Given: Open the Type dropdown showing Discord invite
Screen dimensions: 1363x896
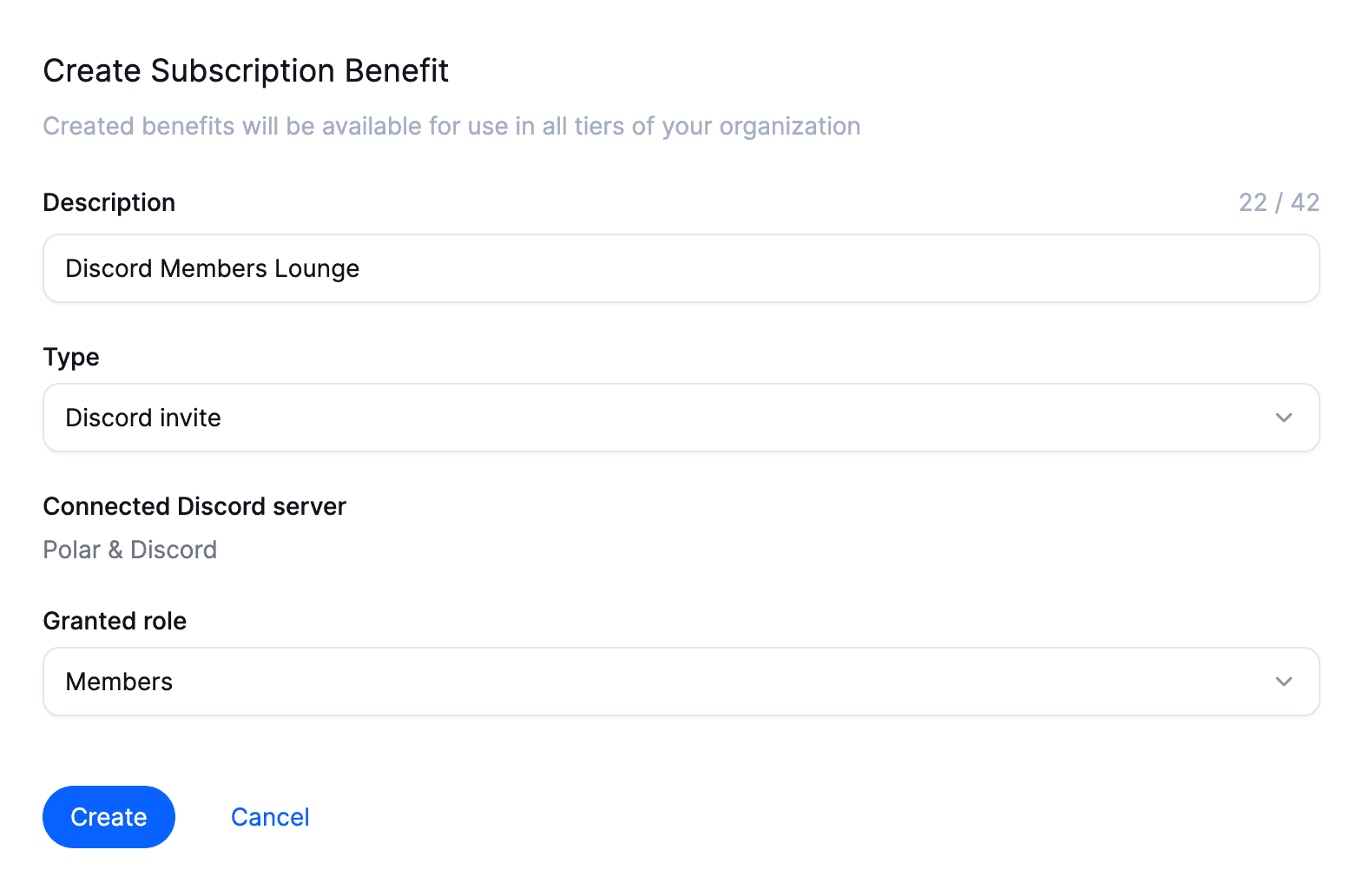Looking at the screenshot, I should pyautogui.click(x=681, y=418).
